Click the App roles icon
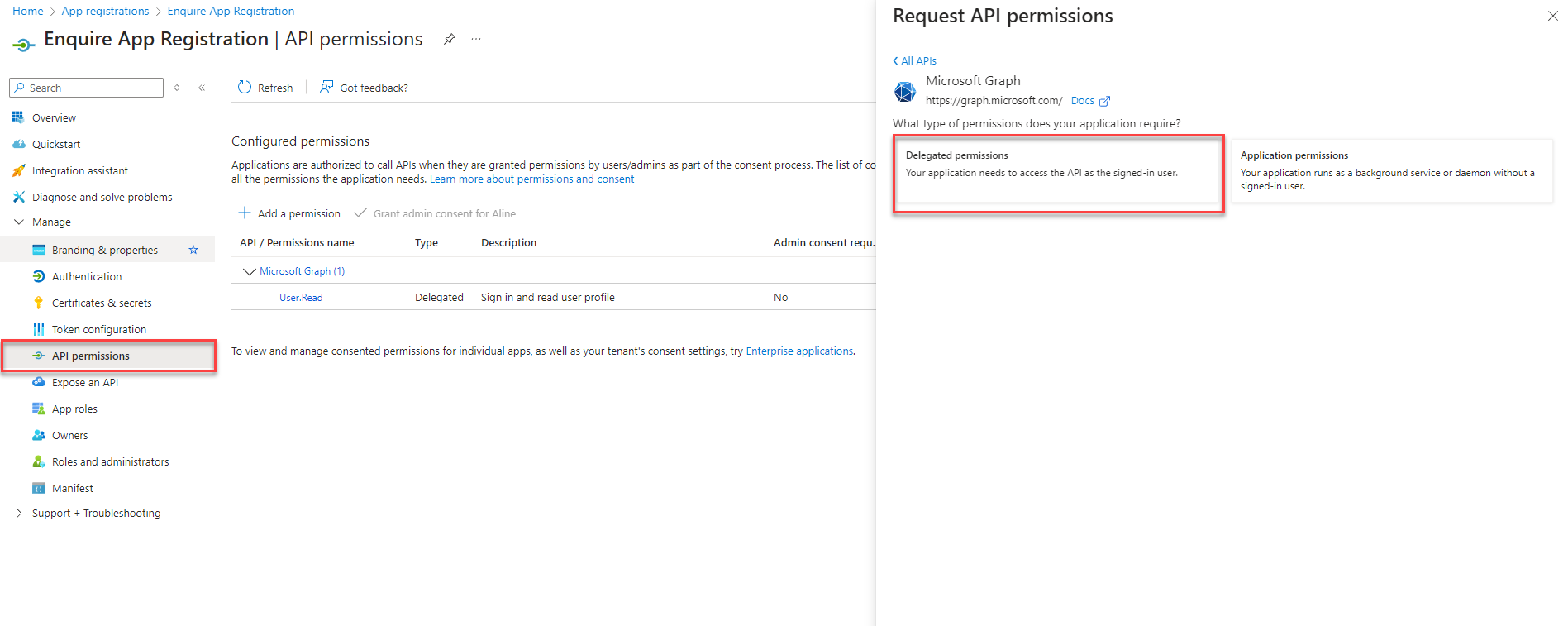 tap(38, 409)
